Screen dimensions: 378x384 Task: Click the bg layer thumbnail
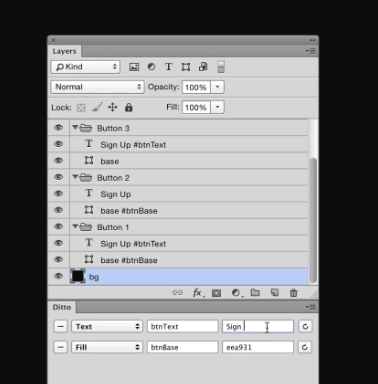(x=77, y=276)
